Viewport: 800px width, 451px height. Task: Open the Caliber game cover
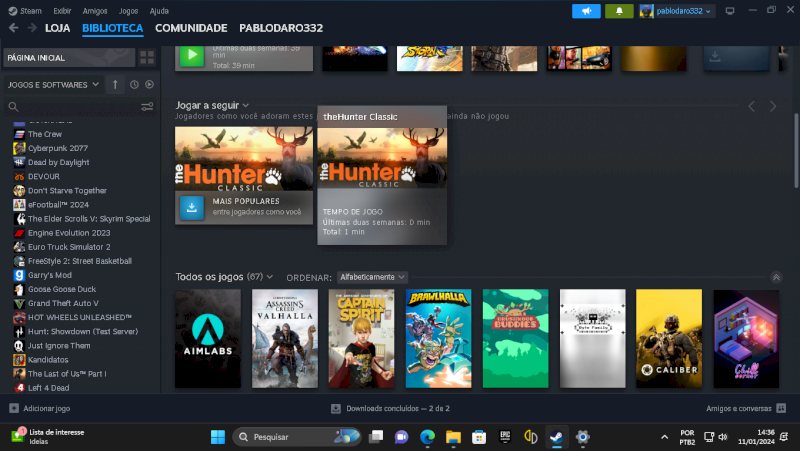pyautogui.click(x=669, y=339)
